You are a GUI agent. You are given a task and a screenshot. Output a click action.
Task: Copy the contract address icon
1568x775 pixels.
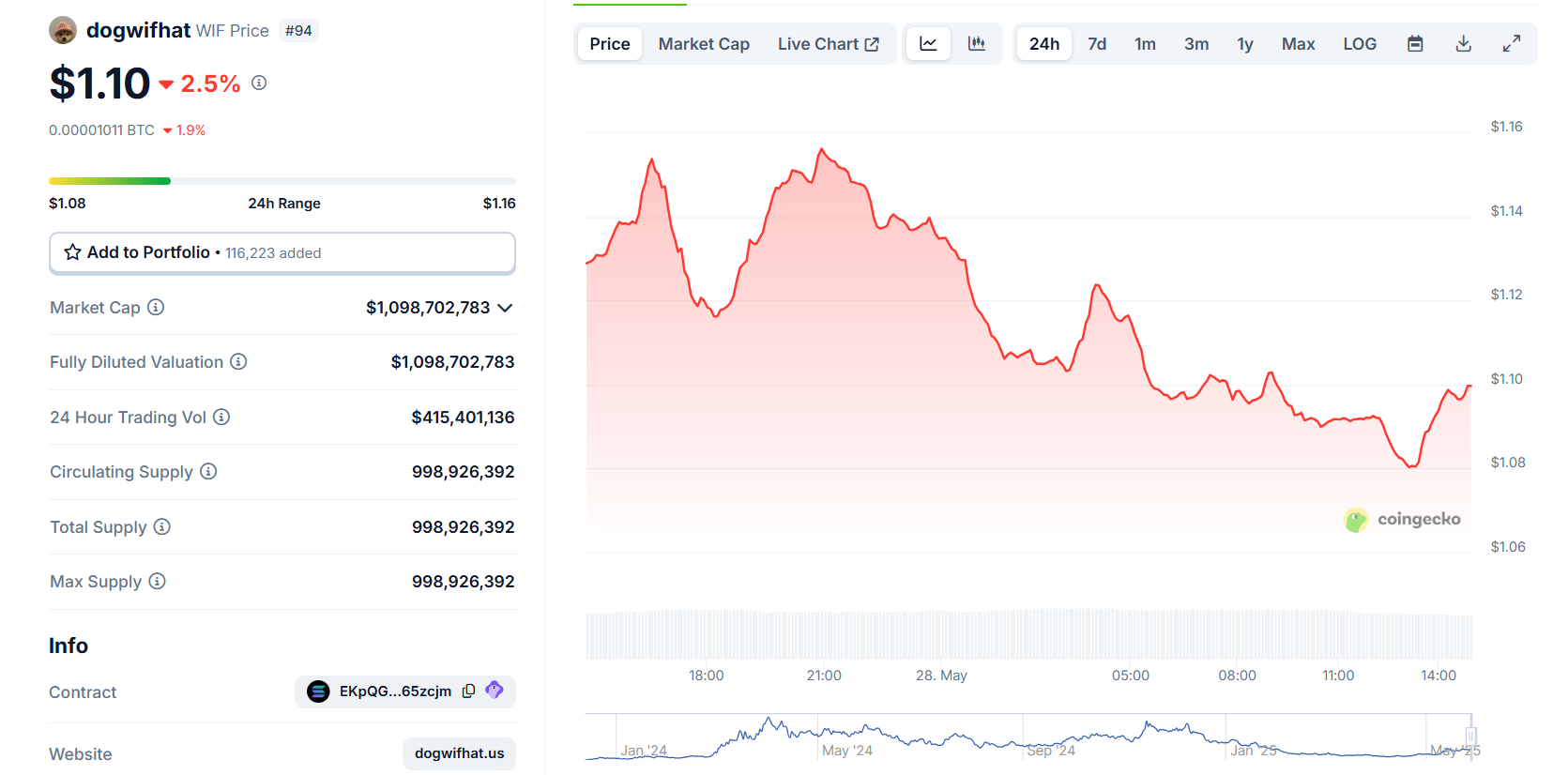[x=468, y=691]
